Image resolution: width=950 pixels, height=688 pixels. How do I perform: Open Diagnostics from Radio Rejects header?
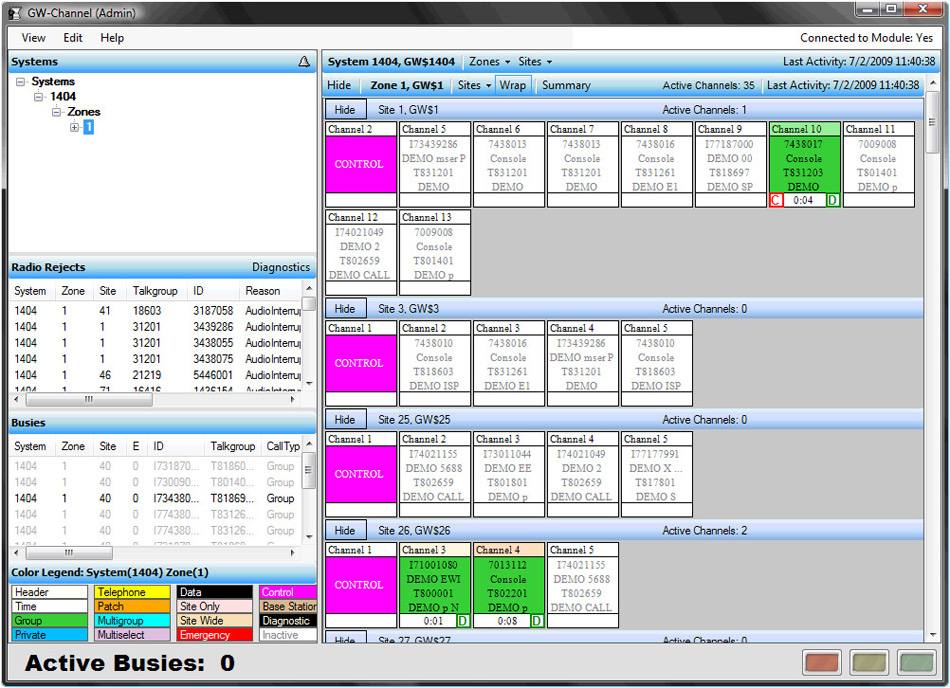pos(281,267)
